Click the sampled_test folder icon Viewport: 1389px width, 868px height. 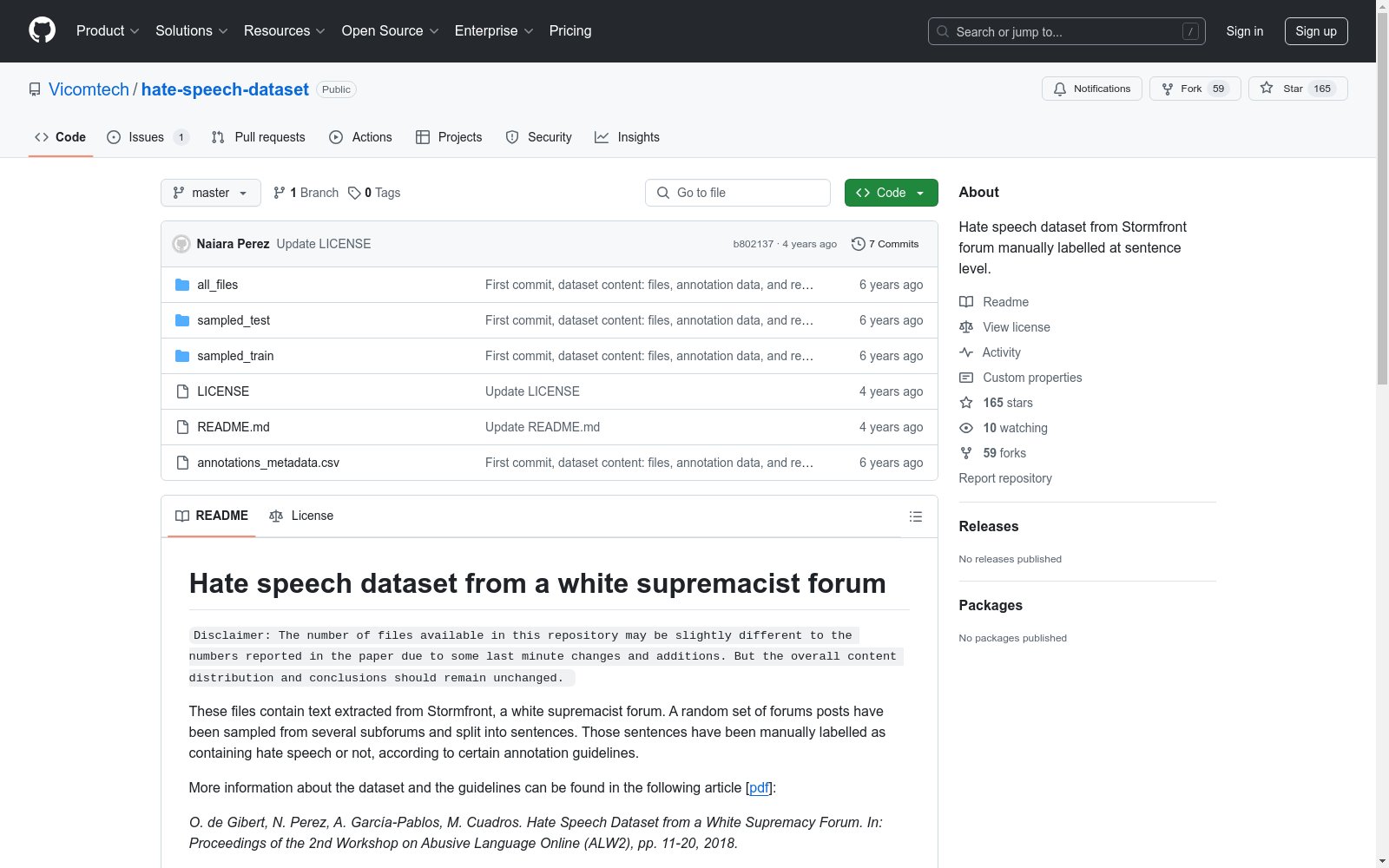tap(182, 320)
